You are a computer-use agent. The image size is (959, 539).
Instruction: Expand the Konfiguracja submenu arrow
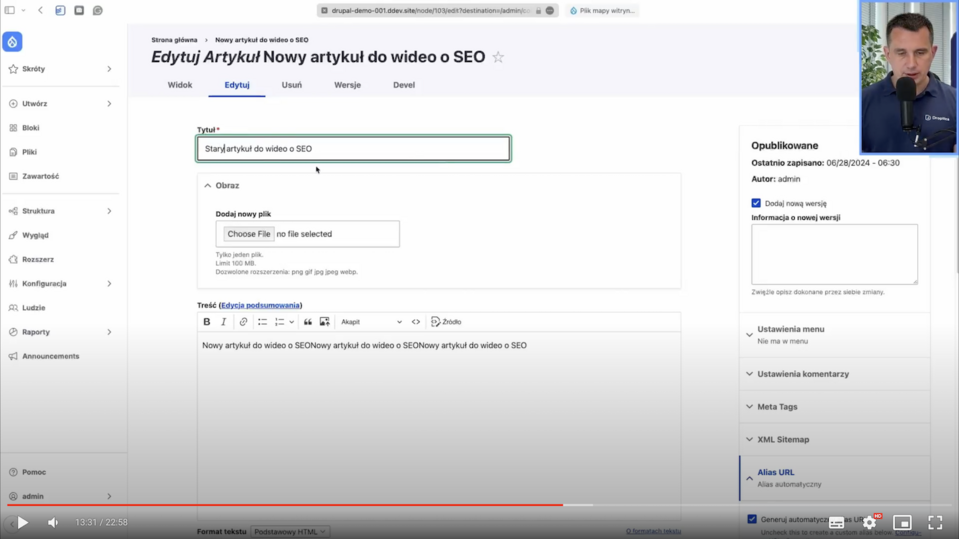109,284
